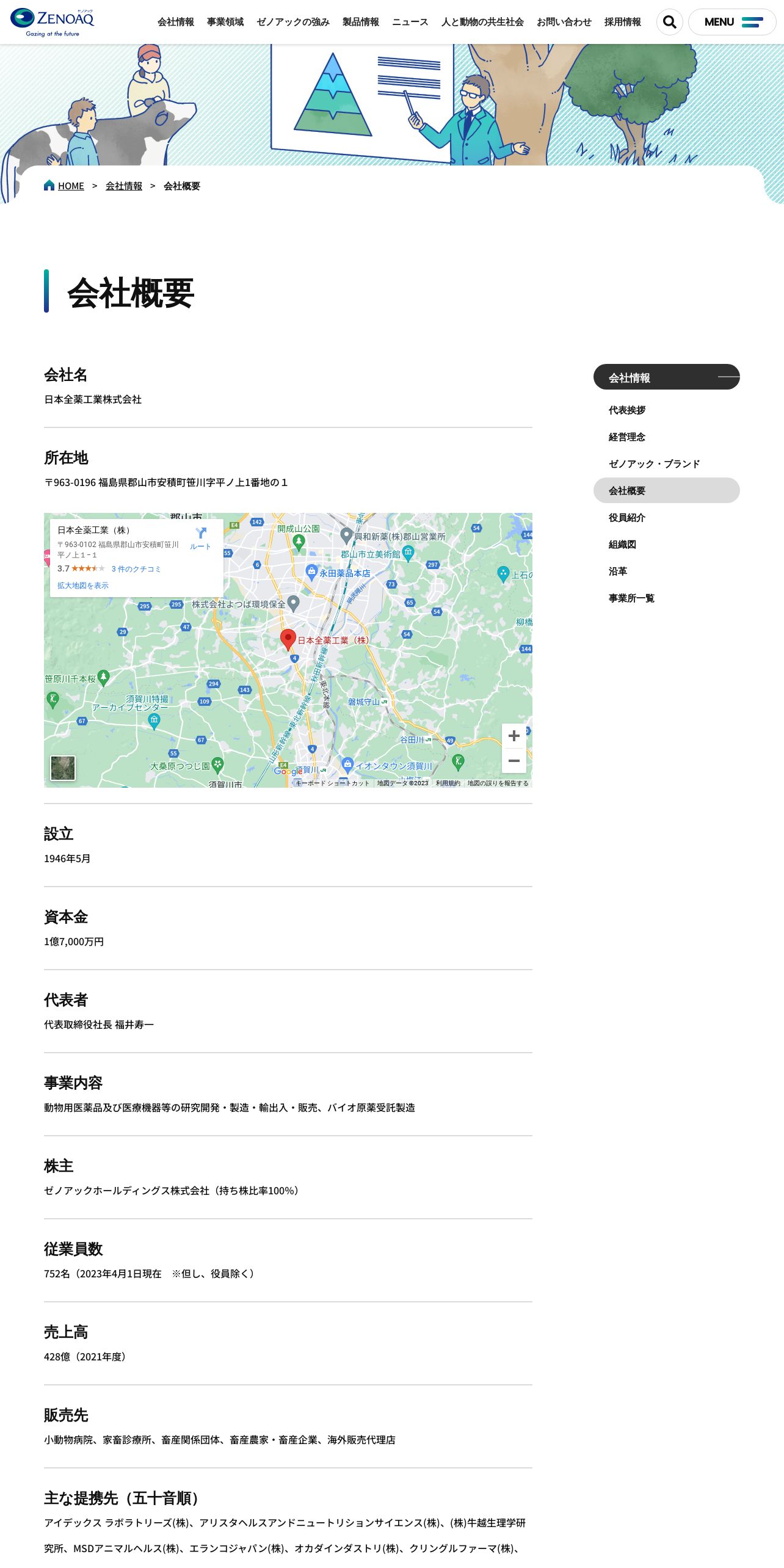The image size is (784, 1568).
Task: Click the ZENOAQ logo
Action: click(x=53, y=23)
